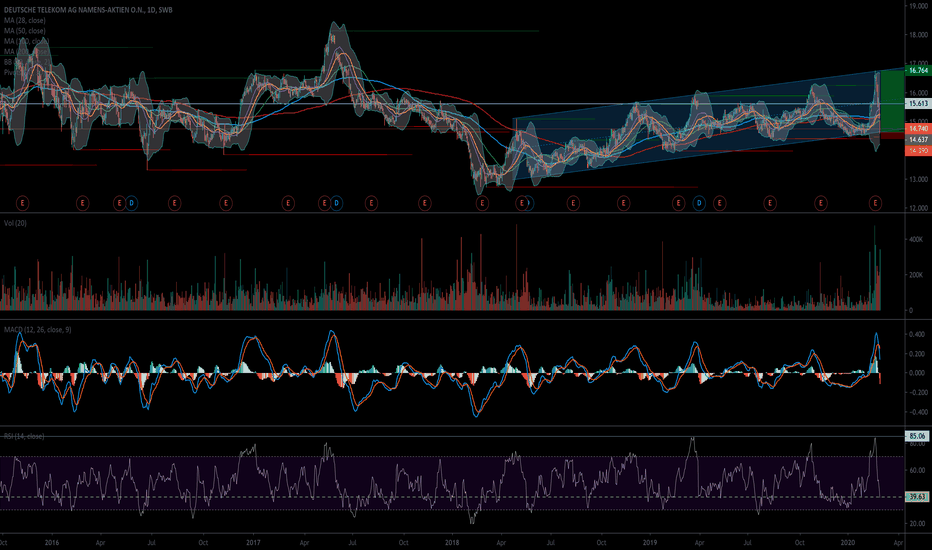Open the earnings marker from November 2015
This screenshot has width=932, height=550.
click(23, 203)
